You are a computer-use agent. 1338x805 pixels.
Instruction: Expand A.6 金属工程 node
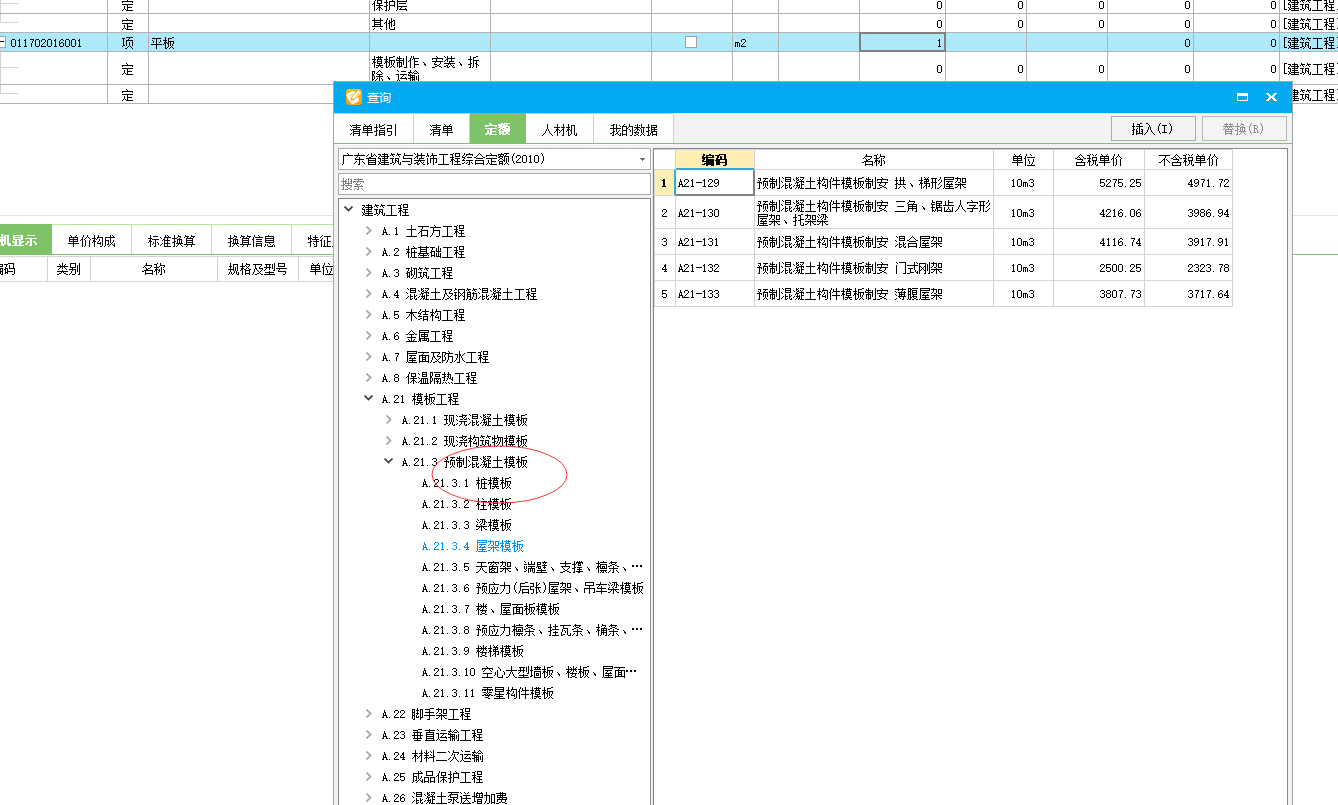[368, 336]
